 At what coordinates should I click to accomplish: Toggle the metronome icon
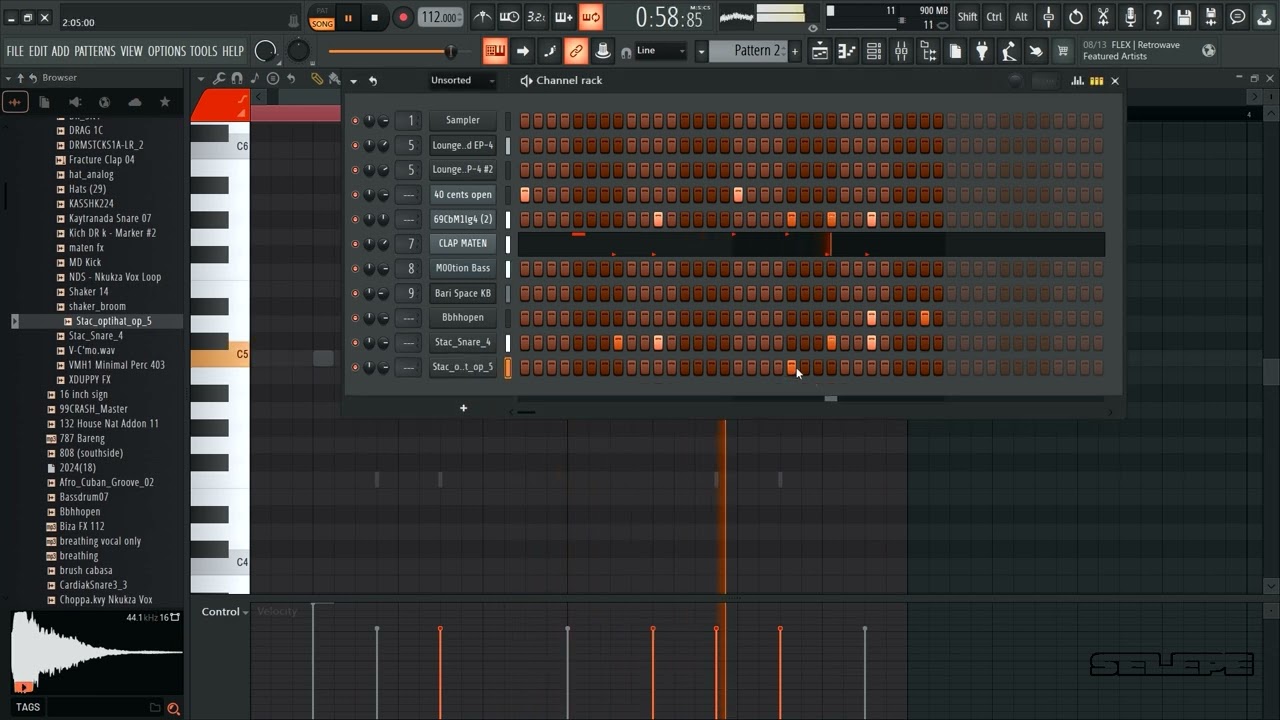tap(483, 17)
